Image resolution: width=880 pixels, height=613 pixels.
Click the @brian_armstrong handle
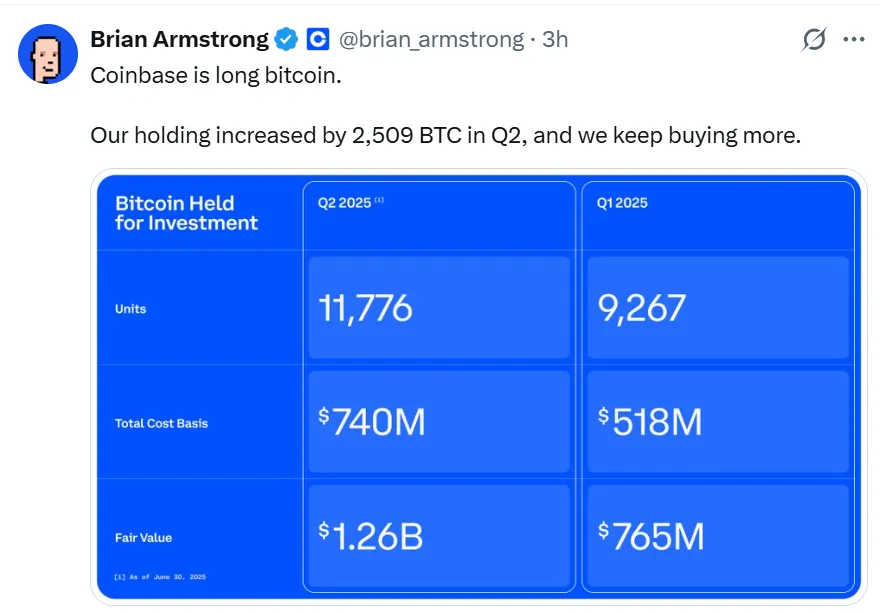(x=431, y=40)
